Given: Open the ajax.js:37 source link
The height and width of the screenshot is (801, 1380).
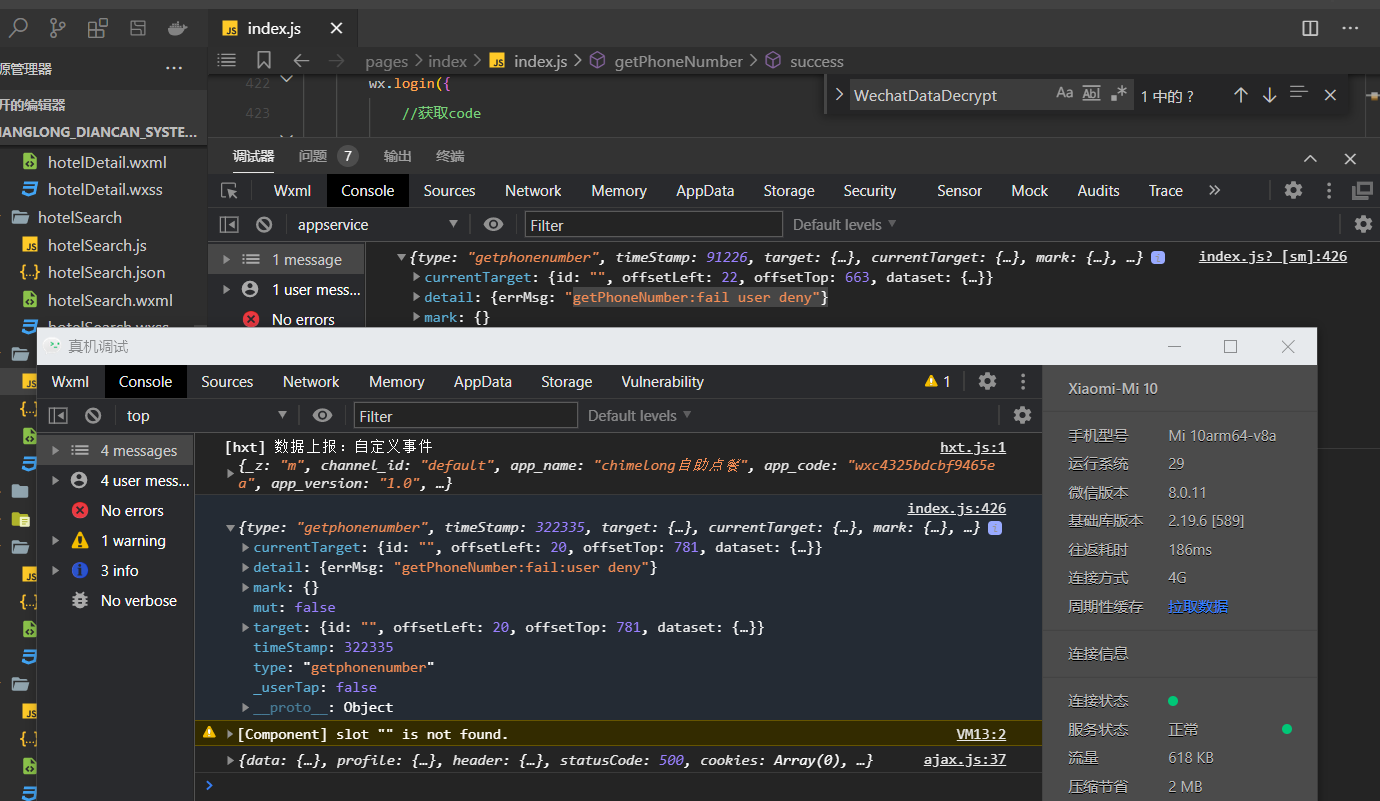Looking at the screenshot, I should coord(964,760).
